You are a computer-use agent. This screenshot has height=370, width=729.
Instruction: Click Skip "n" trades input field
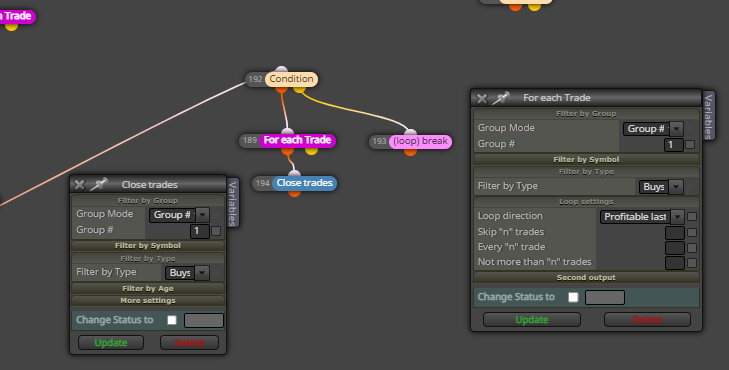coord(675,232)
